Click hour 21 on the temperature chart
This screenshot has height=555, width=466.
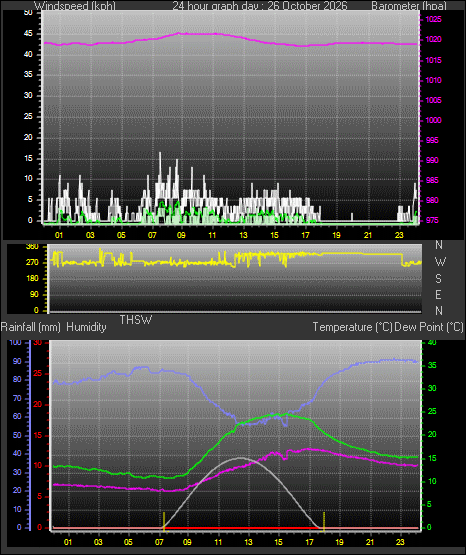click(x=370, y=542)
